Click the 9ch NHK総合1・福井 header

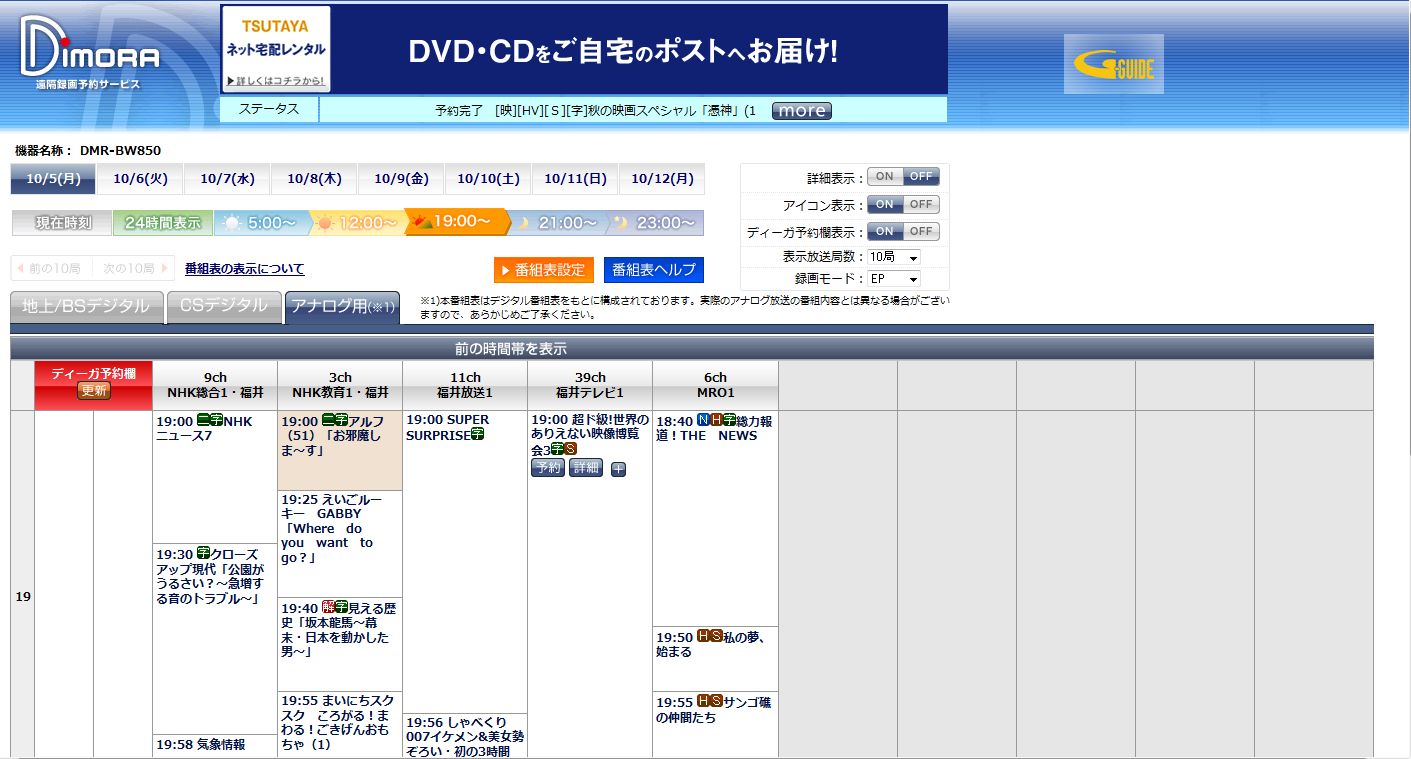(x=215, y=385)
